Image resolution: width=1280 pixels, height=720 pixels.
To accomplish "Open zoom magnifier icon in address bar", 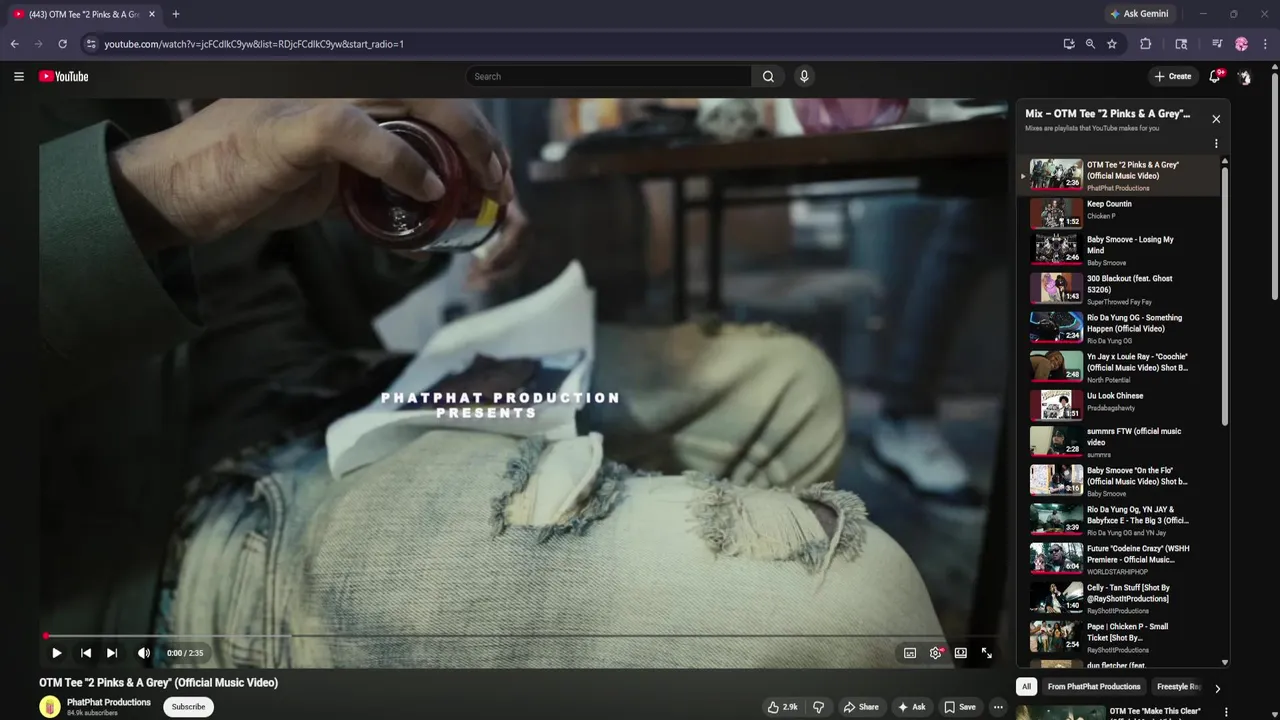I will (1090, 44).
